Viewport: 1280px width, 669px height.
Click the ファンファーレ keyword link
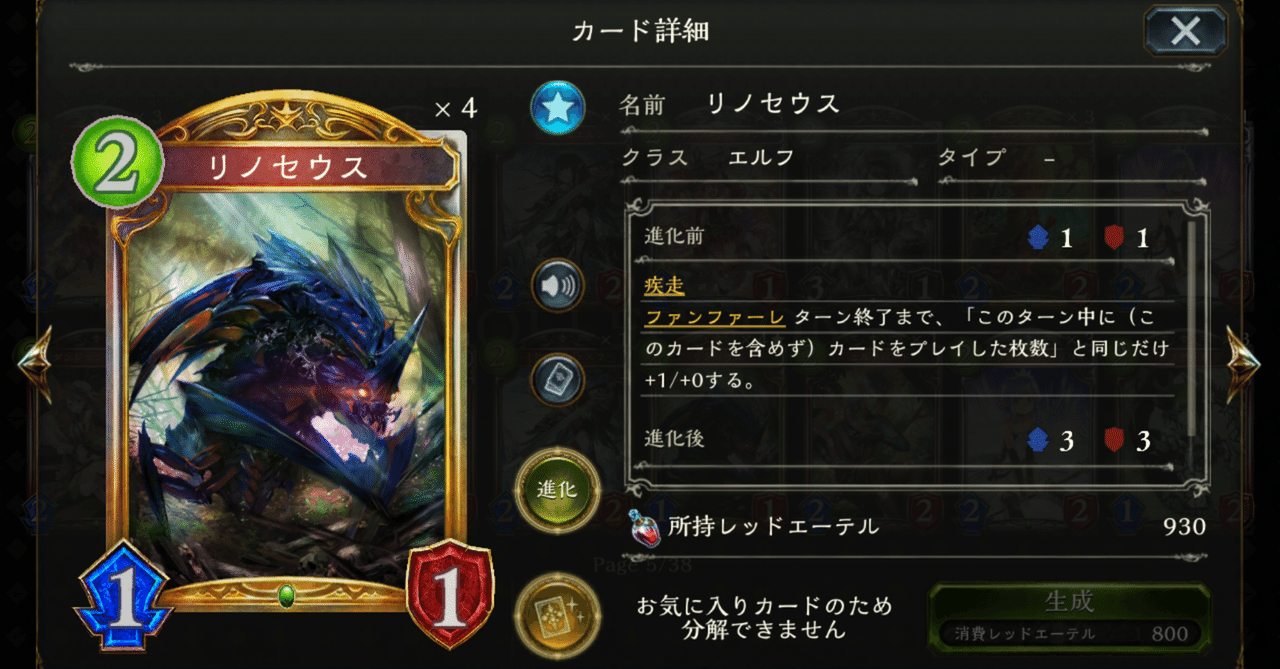tap(715, 318)
